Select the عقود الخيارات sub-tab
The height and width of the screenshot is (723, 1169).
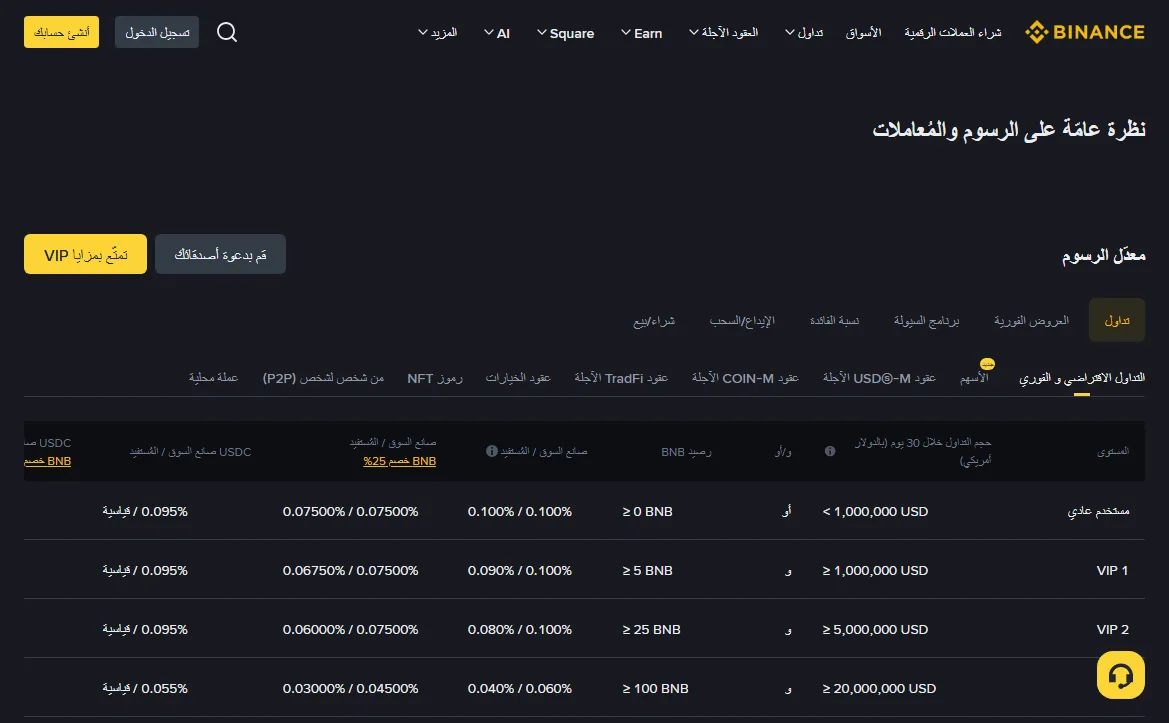518,378
